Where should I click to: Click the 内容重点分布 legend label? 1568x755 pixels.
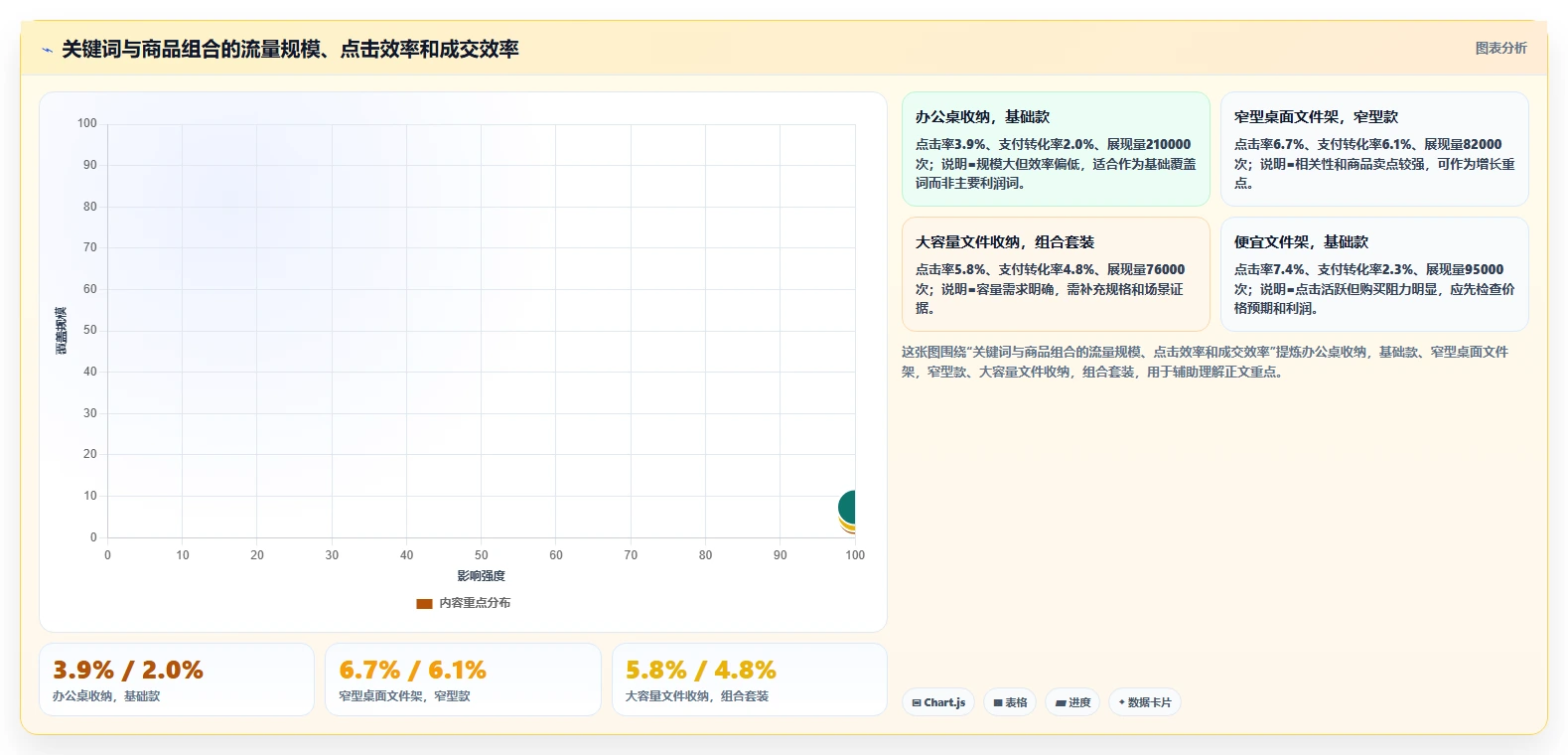pos(475,603)
